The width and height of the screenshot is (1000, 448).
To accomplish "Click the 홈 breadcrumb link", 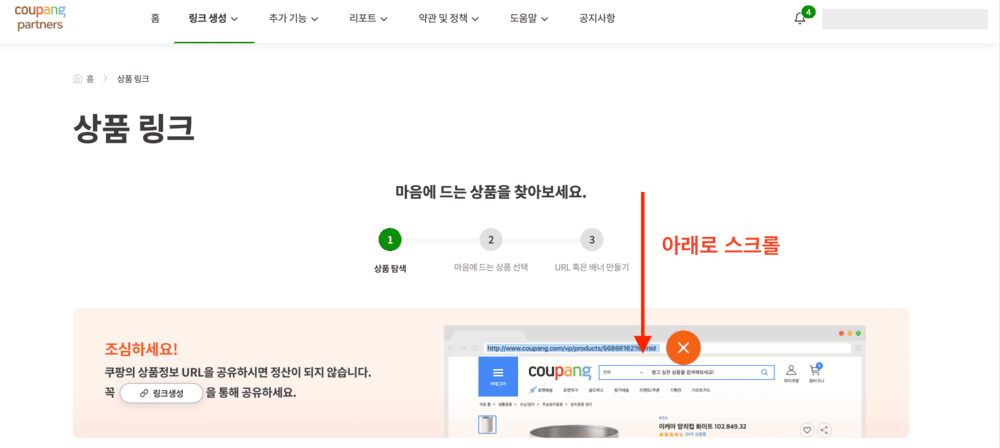I will coord(90,78).
